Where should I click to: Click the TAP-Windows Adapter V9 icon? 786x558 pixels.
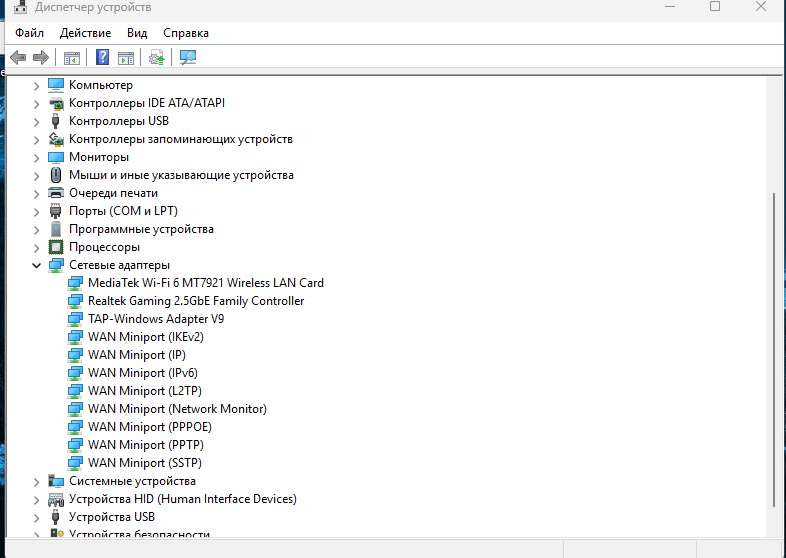click(75, 319)
